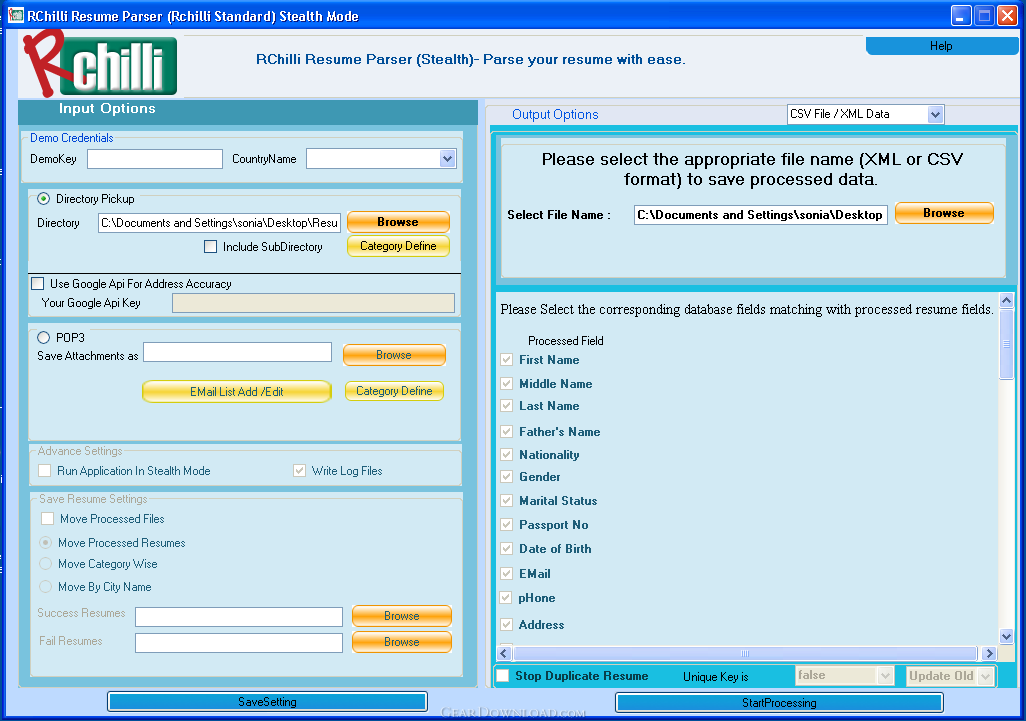
Task: Toggle the pHone field checkbox
Action: click(505, 597)
